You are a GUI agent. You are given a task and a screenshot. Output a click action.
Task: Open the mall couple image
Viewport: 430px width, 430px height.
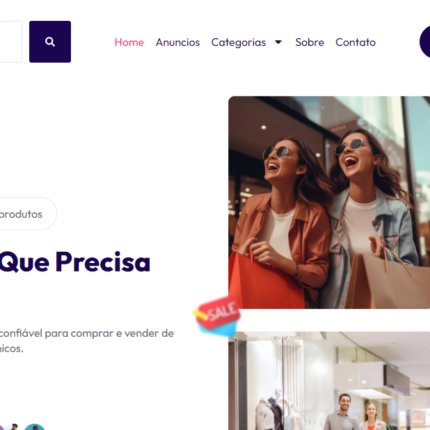pyautogui.click(x=329, y=381)
